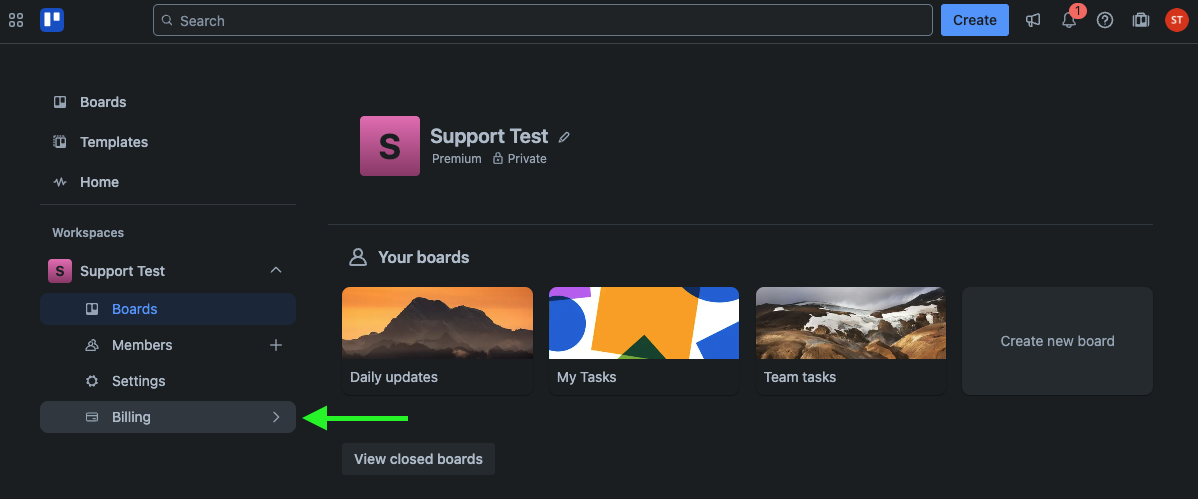This screenshot has width=1198, height=499.
Task: Collapse the Support Test workspace chevron
Action: coord(277,271)
